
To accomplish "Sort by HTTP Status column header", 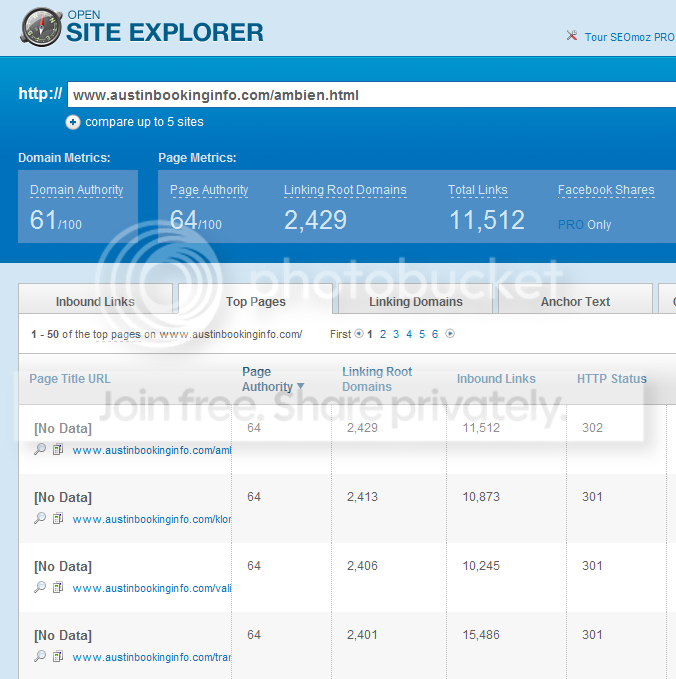I will pyautogui.click(x=611, y=379).
